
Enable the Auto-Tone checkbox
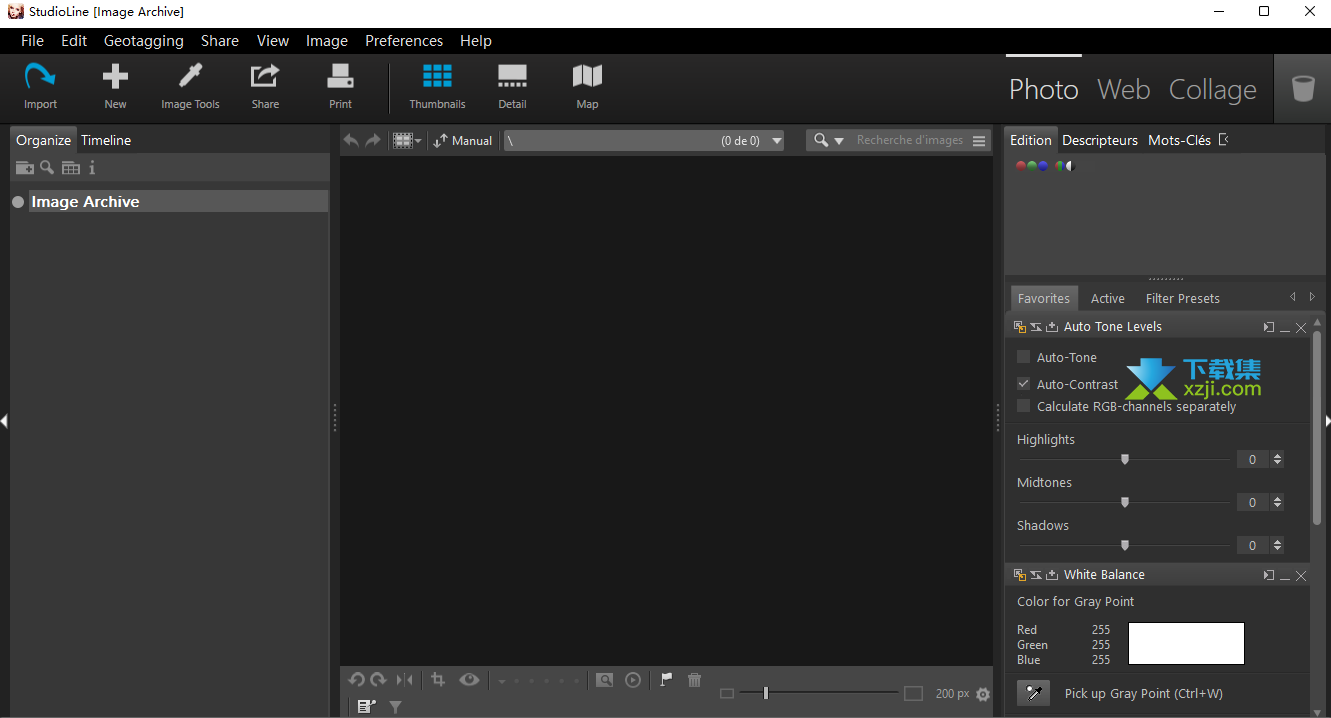[x=1023, y=357]
